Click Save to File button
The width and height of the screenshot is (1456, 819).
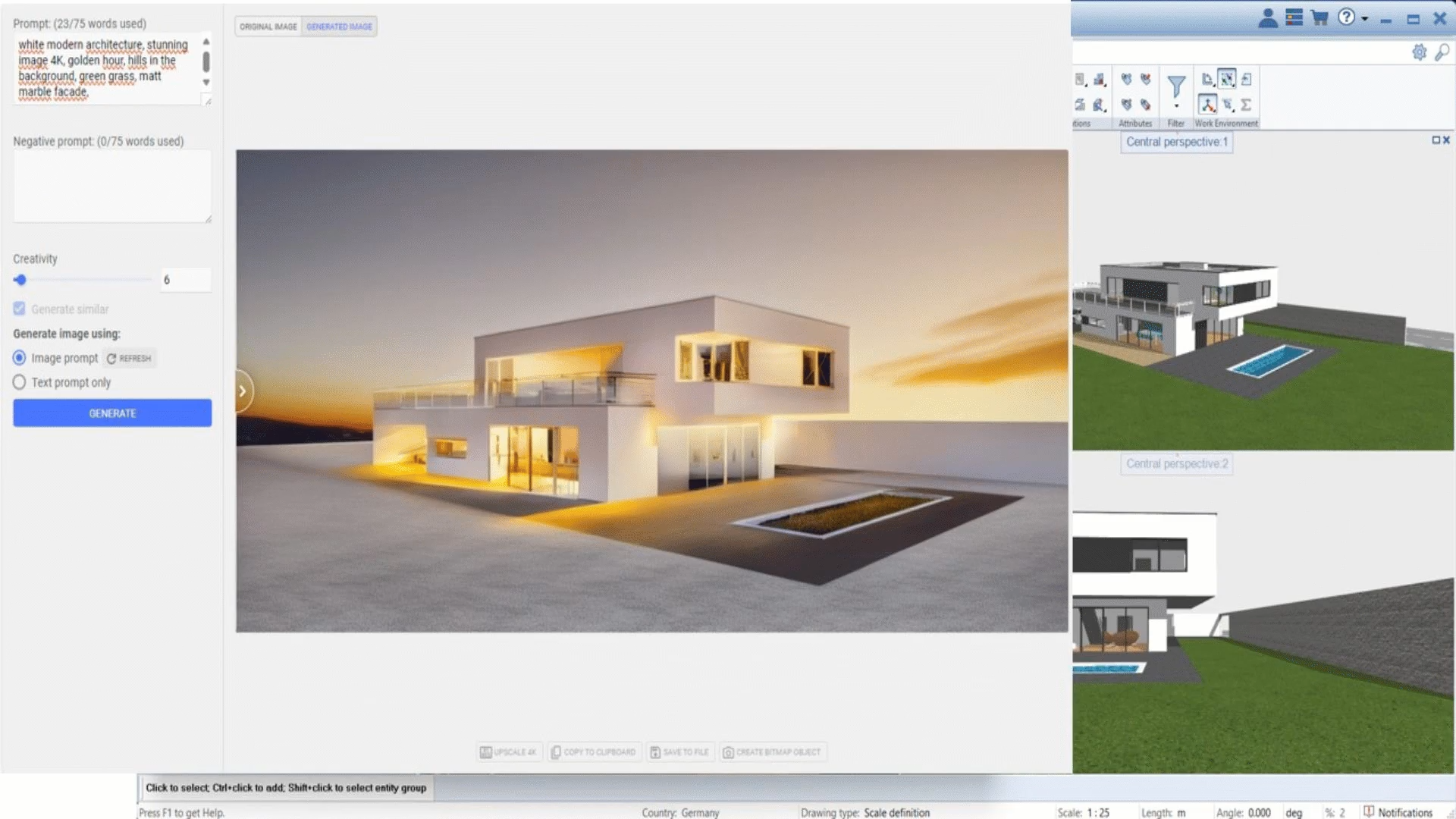pyautogui.click(x=679, y=752)
